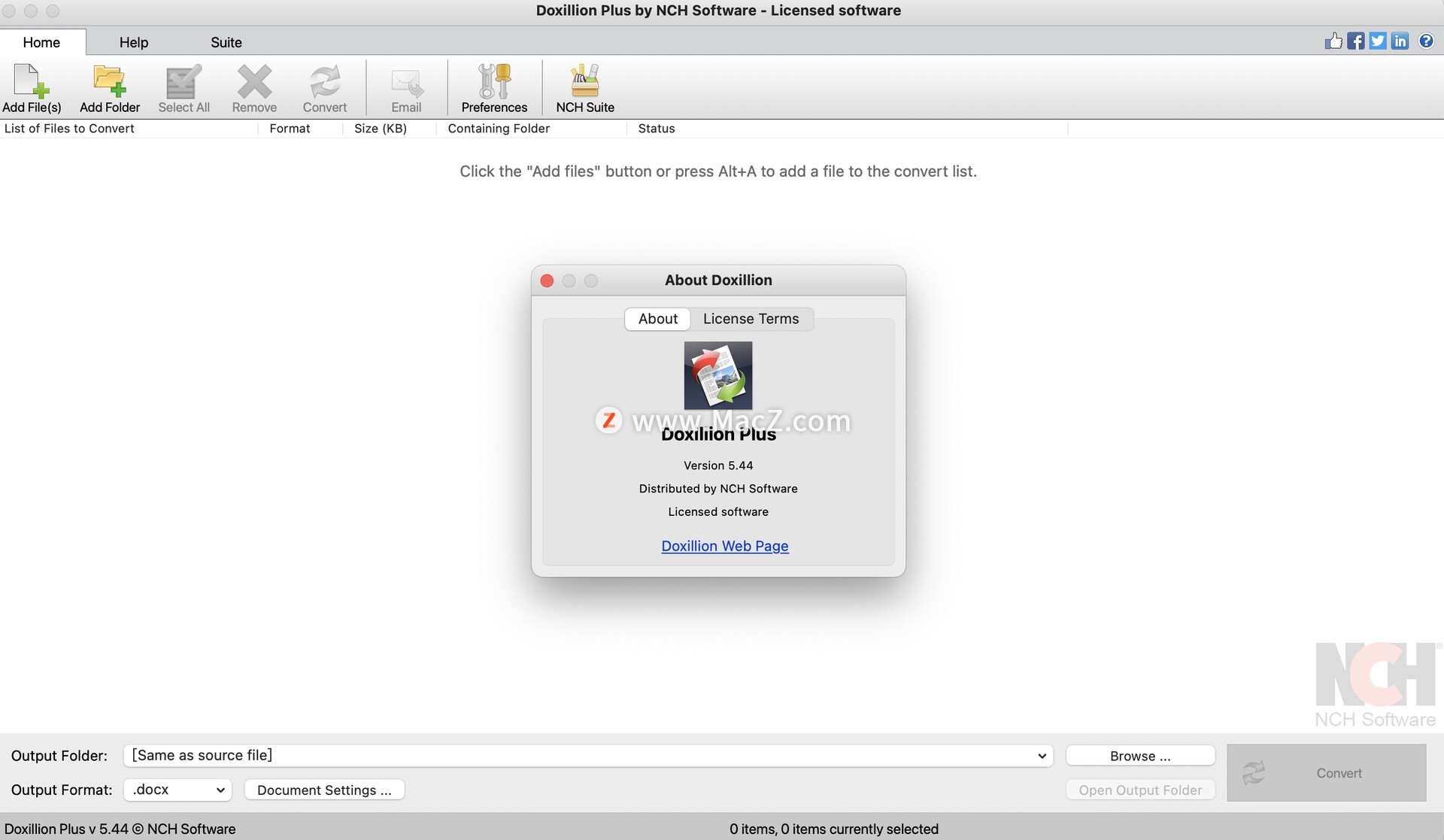Click the Document Settings ... button
1444x840 pixels.
coord(324,790)
